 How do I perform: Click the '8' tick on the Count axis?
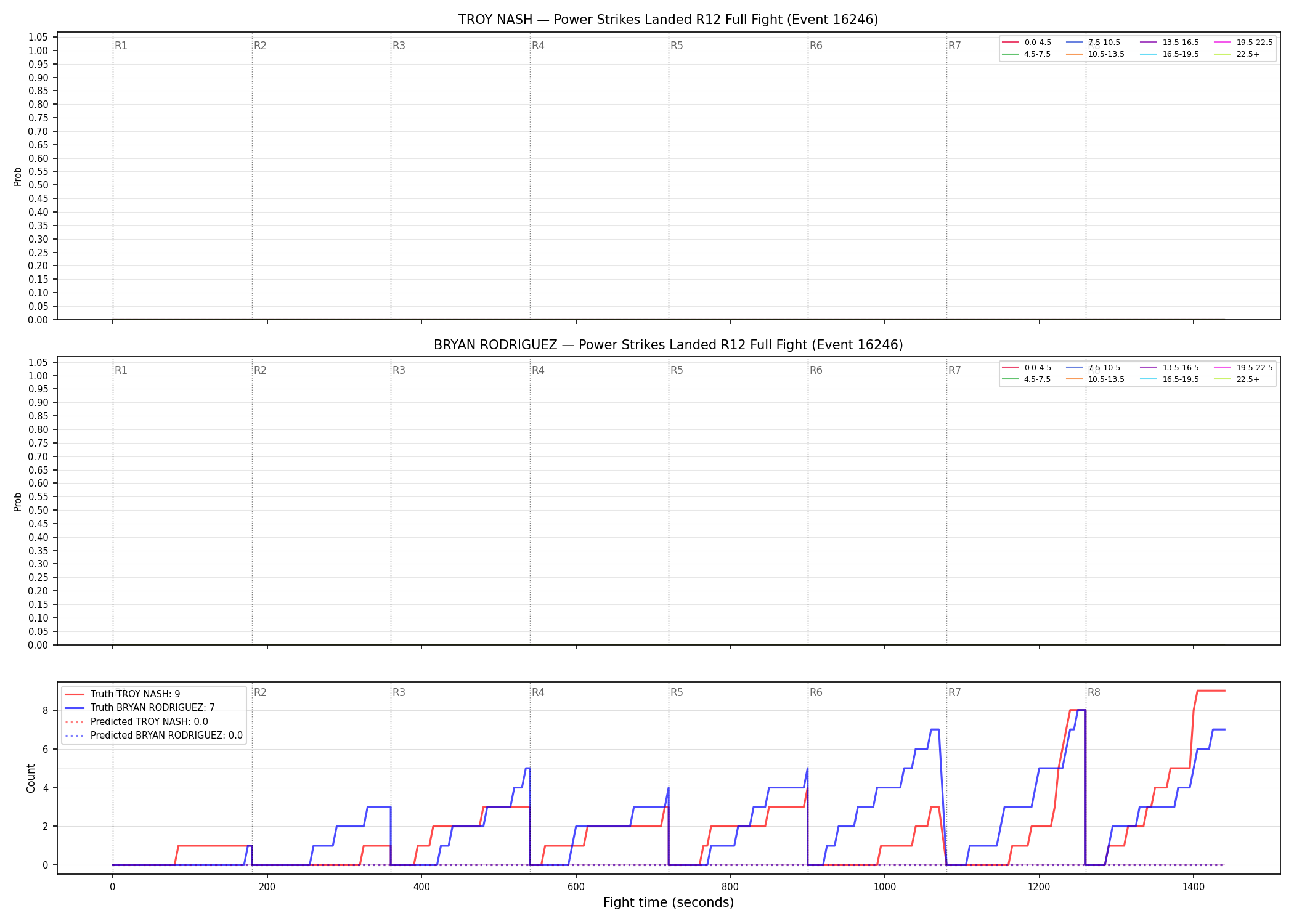tap(45, 710)
